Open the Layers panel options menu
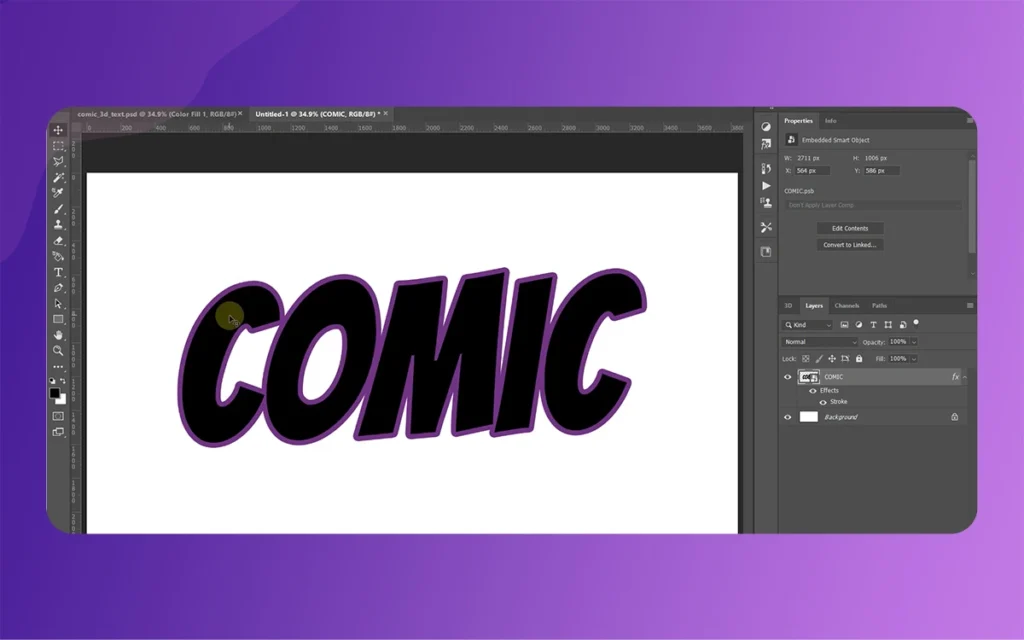1024x640 pixels. (970, 306)
